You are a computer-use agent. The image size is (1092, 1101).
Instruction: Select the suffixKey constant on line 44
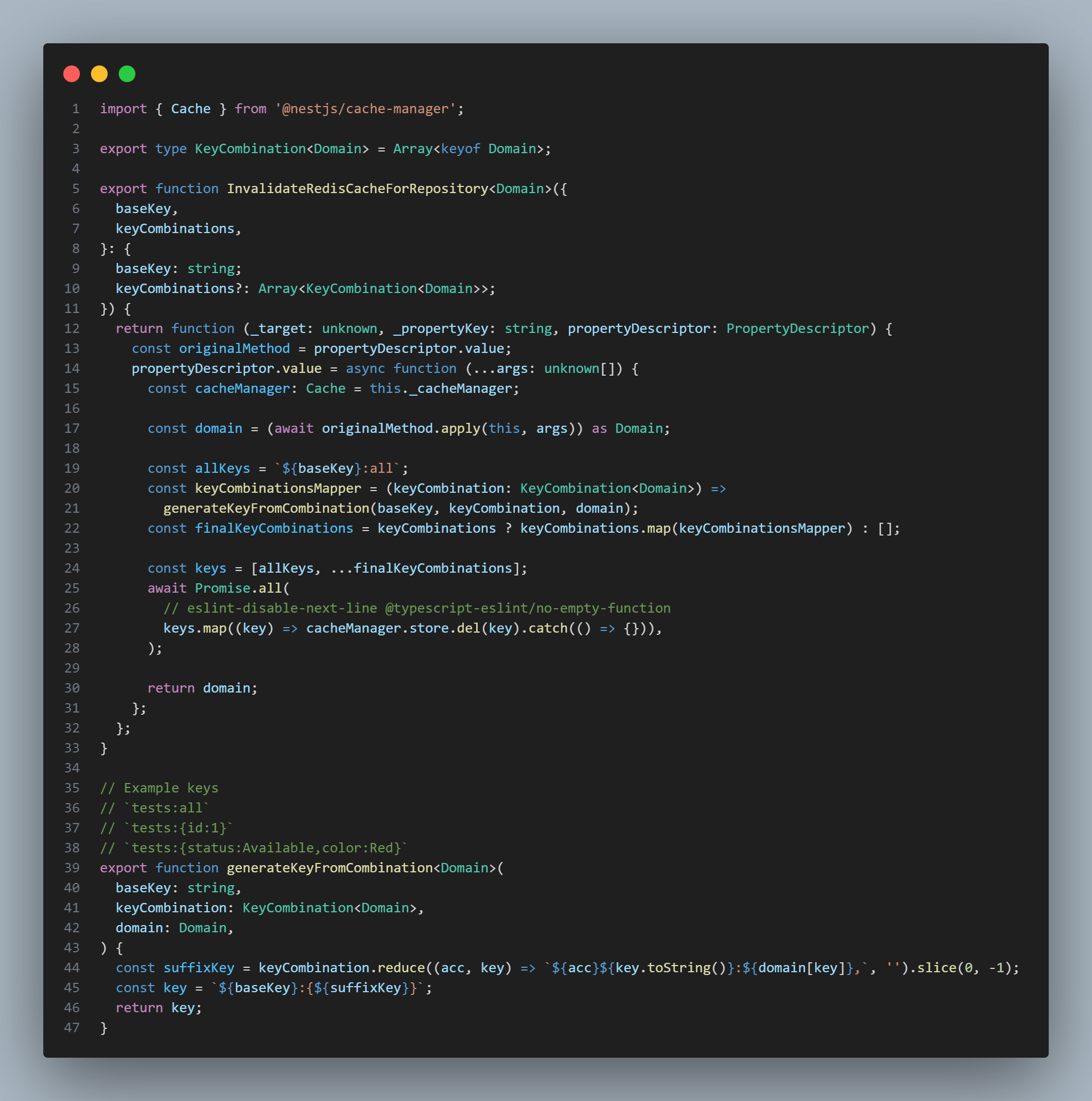(x=198, y=967)
